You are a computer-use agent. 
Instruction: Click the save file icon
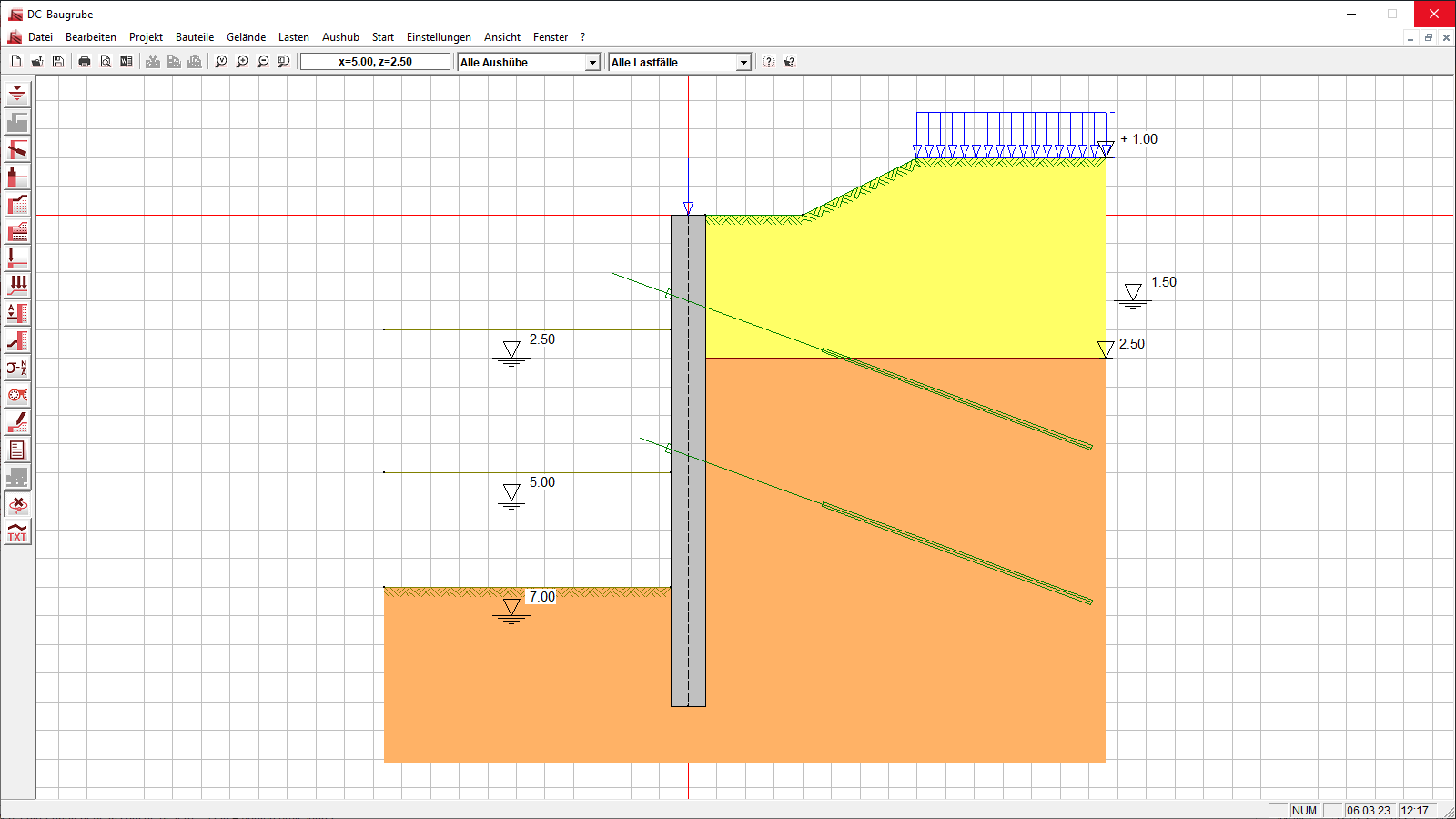(x=58, y=62)
